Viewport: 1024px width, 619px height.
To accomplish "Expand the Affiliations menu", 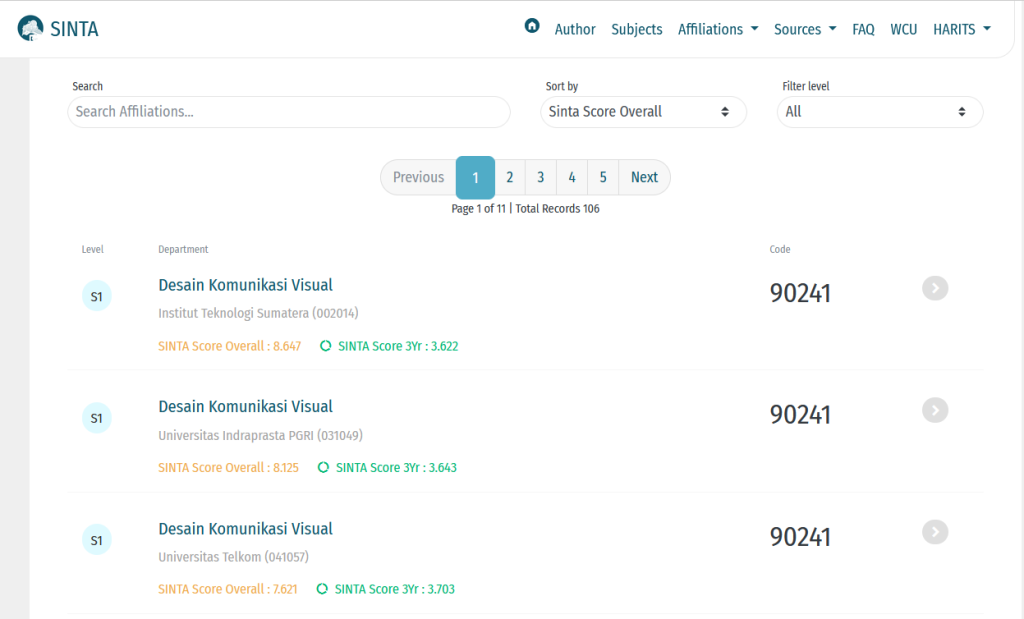I will click(718, 29).
